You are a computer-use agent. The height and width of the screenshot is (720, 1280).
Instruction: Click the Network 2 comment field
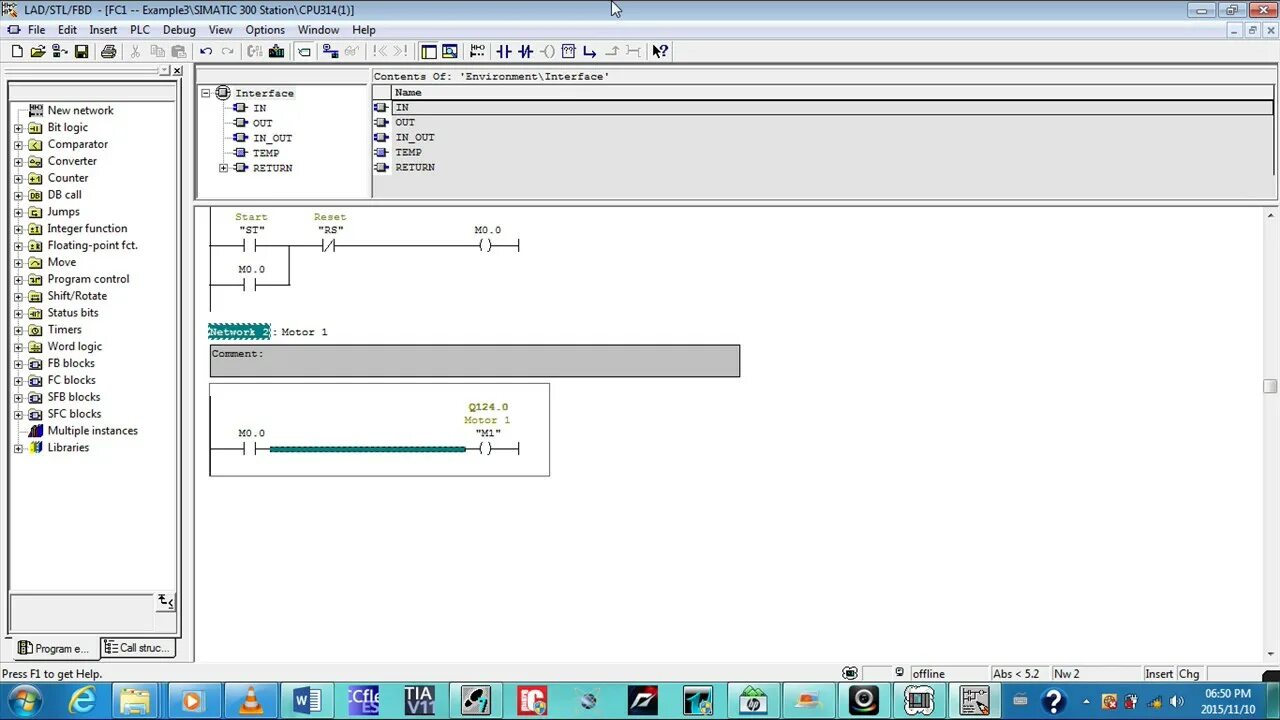pos(475,361)
